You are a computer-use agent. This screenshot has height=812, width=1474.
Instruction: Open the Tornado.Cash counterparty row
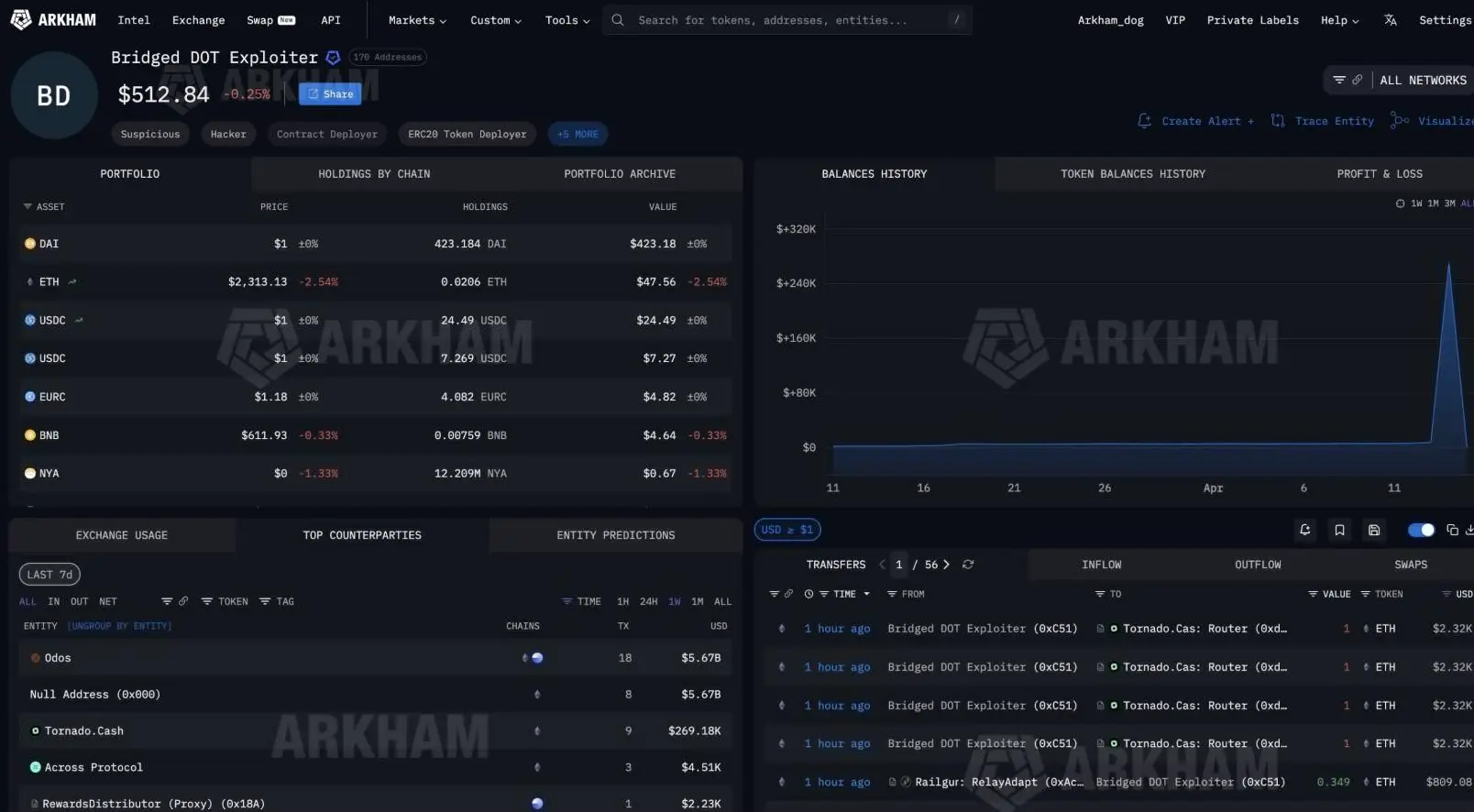click(x=377, y=730)
